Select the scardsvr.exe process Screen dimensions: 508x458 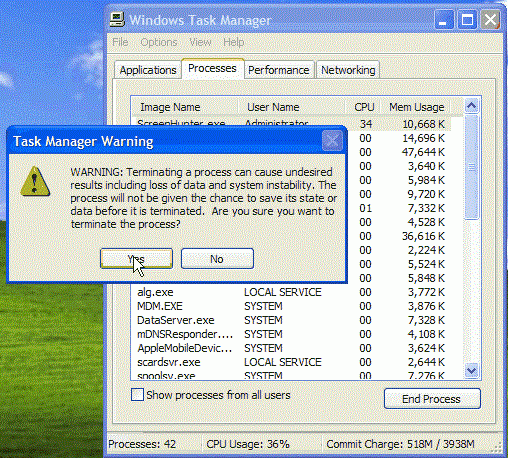pos(292,362)
